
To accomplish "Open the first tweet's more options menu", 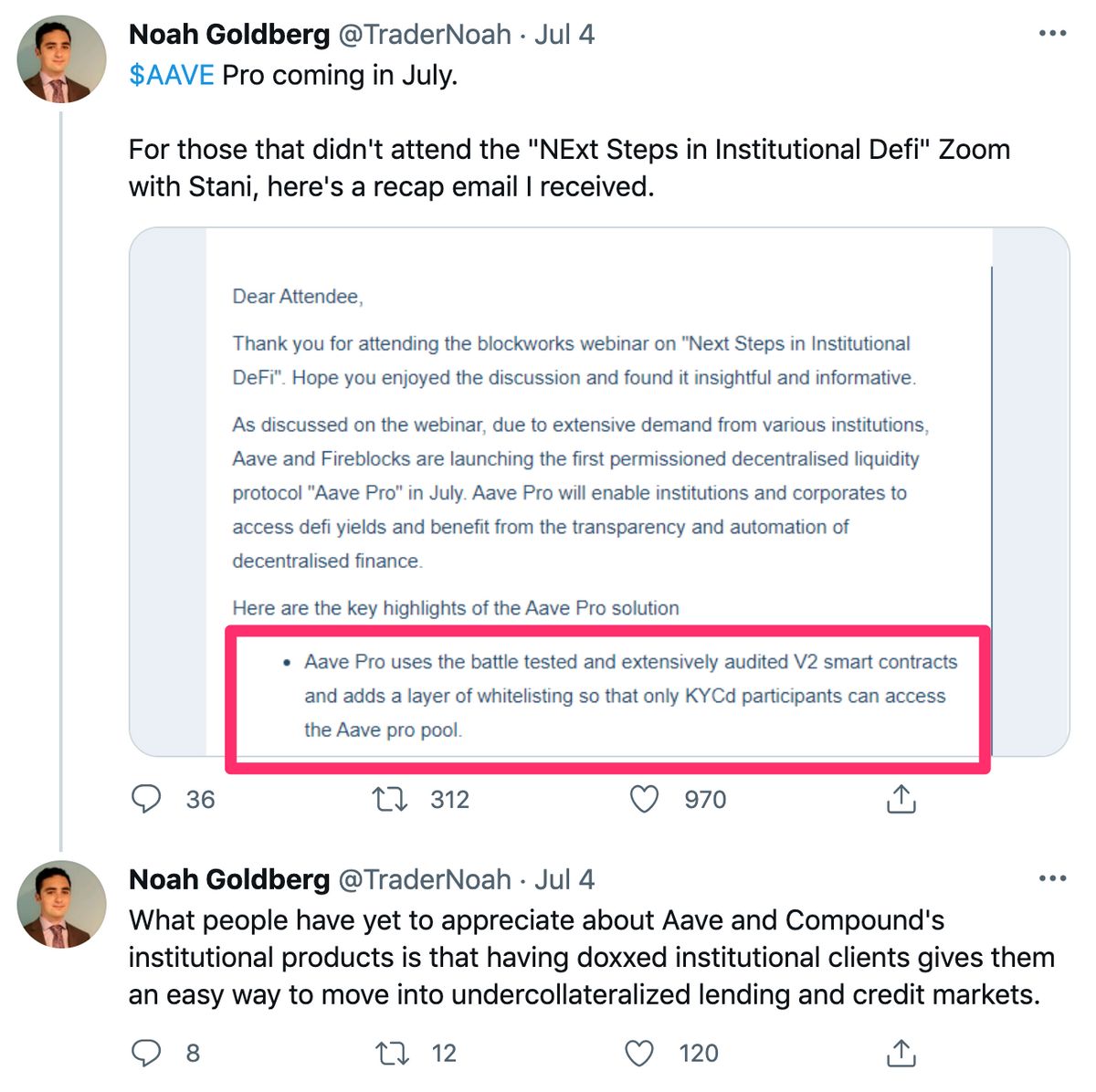I will pos(1052,34).
